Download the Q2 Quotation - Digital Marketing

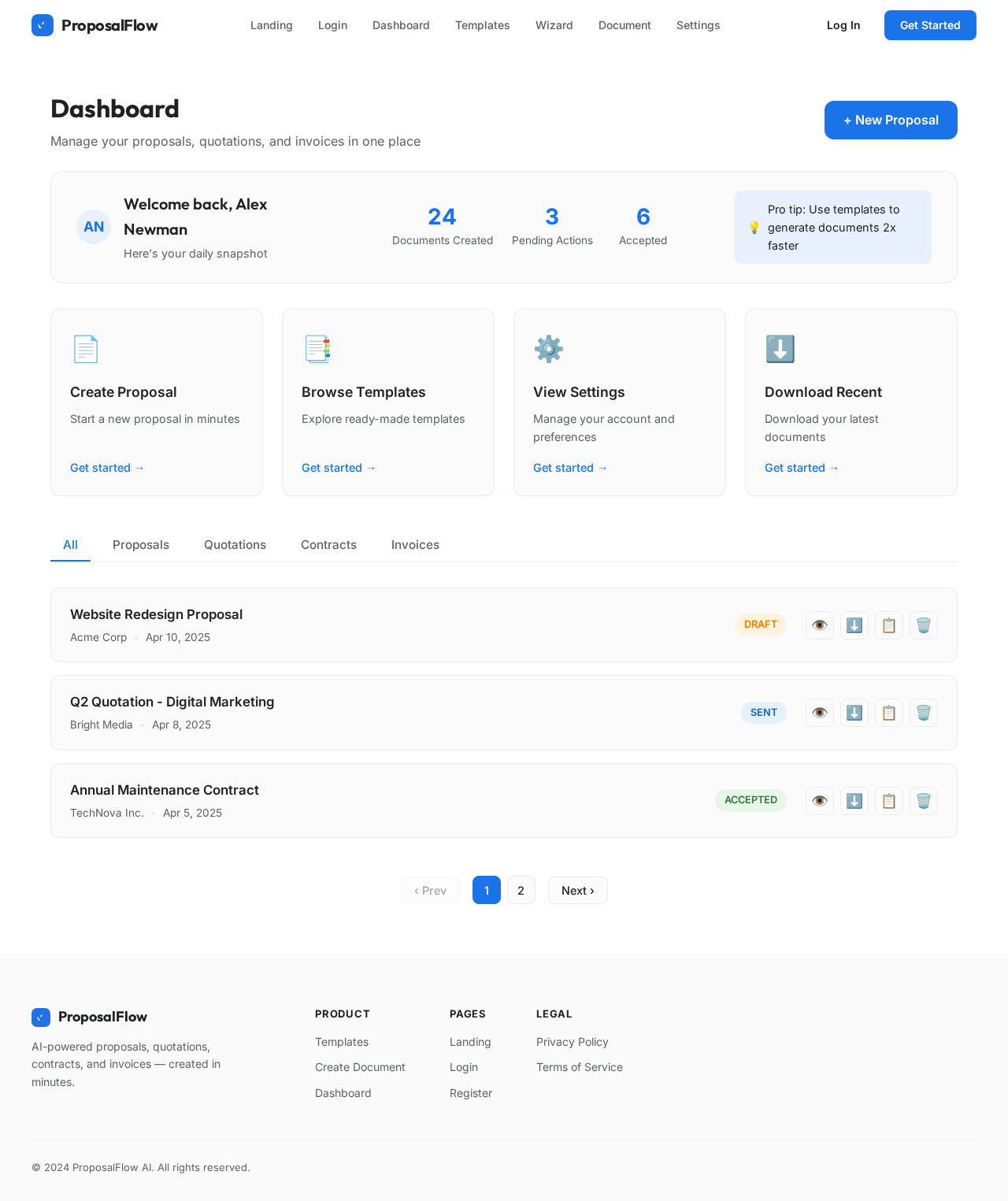tap(854, 713)
